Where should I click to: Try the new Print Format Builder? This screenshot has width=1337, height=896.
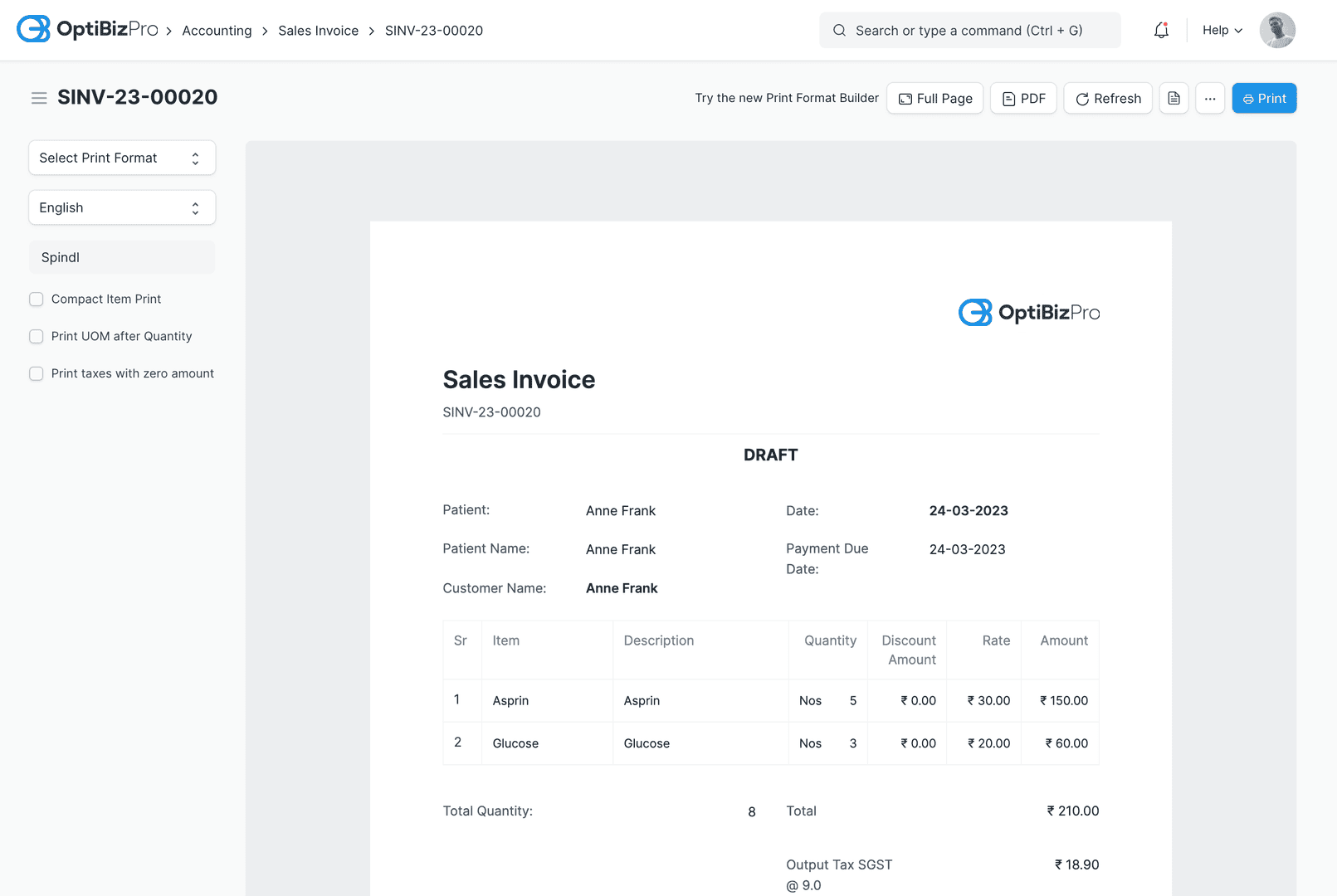[x=786, y=97]
